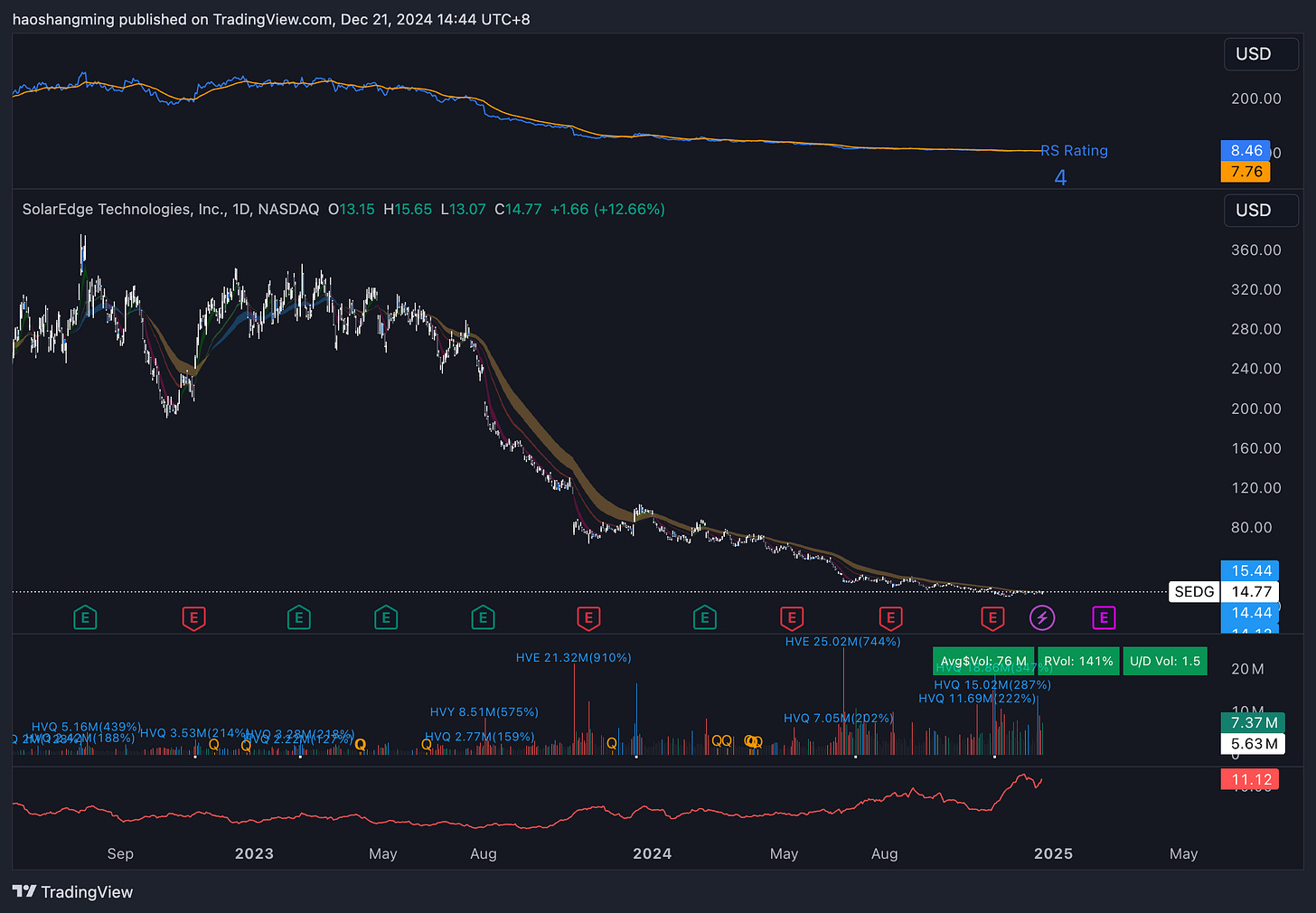Click the 20 M volume axis label
The width and height of the screenshot is (1316, 913).
click(x=1247, y=669)
